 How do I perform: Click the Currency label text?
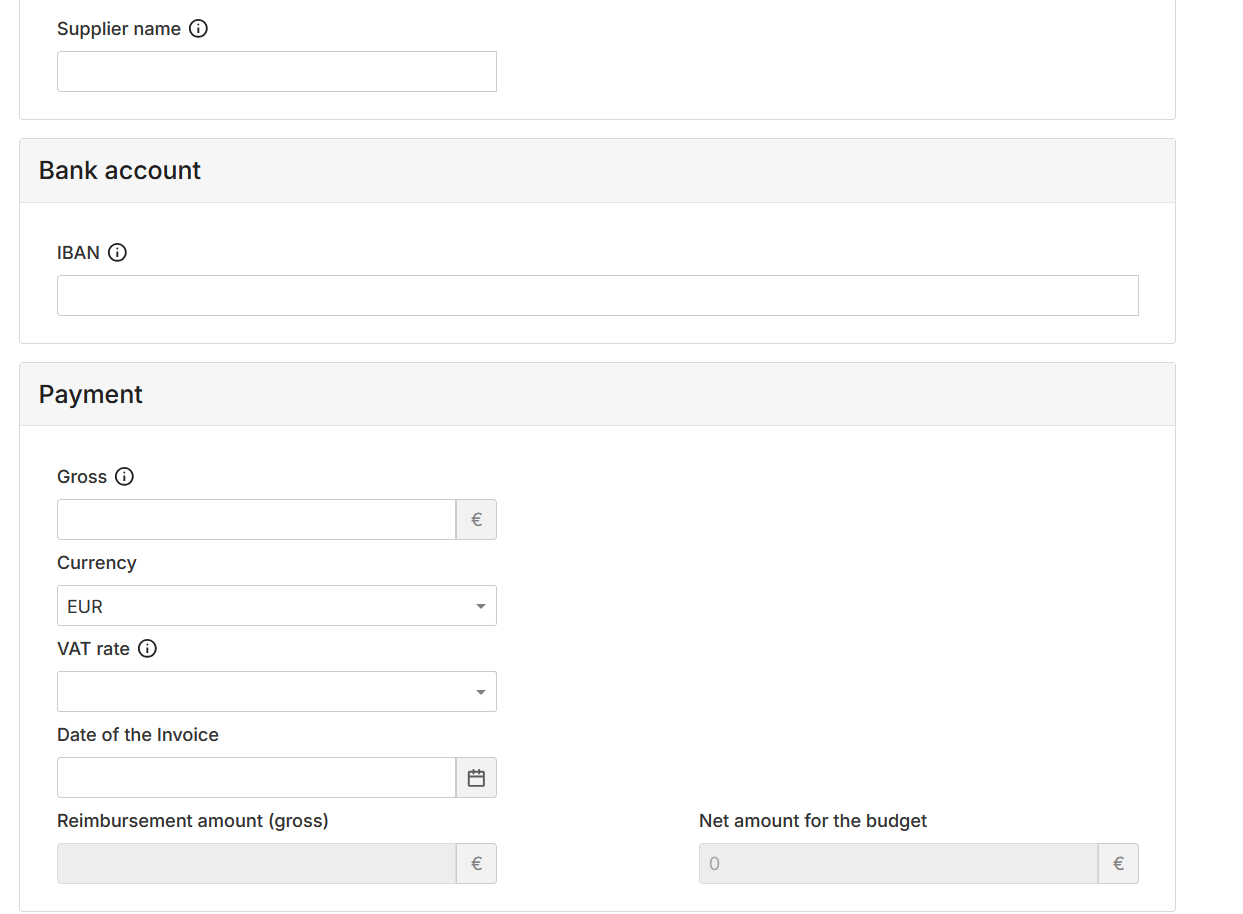[97, 563]
